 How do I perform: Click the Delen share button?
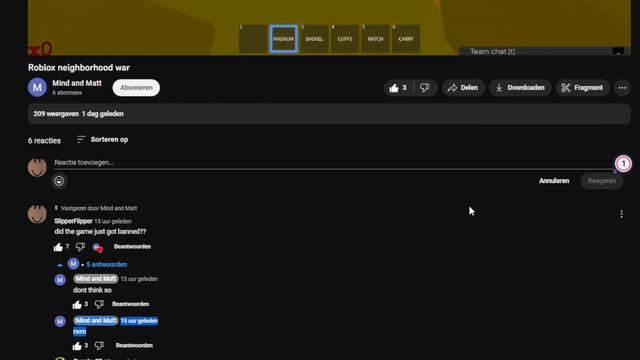coord(463,88)
